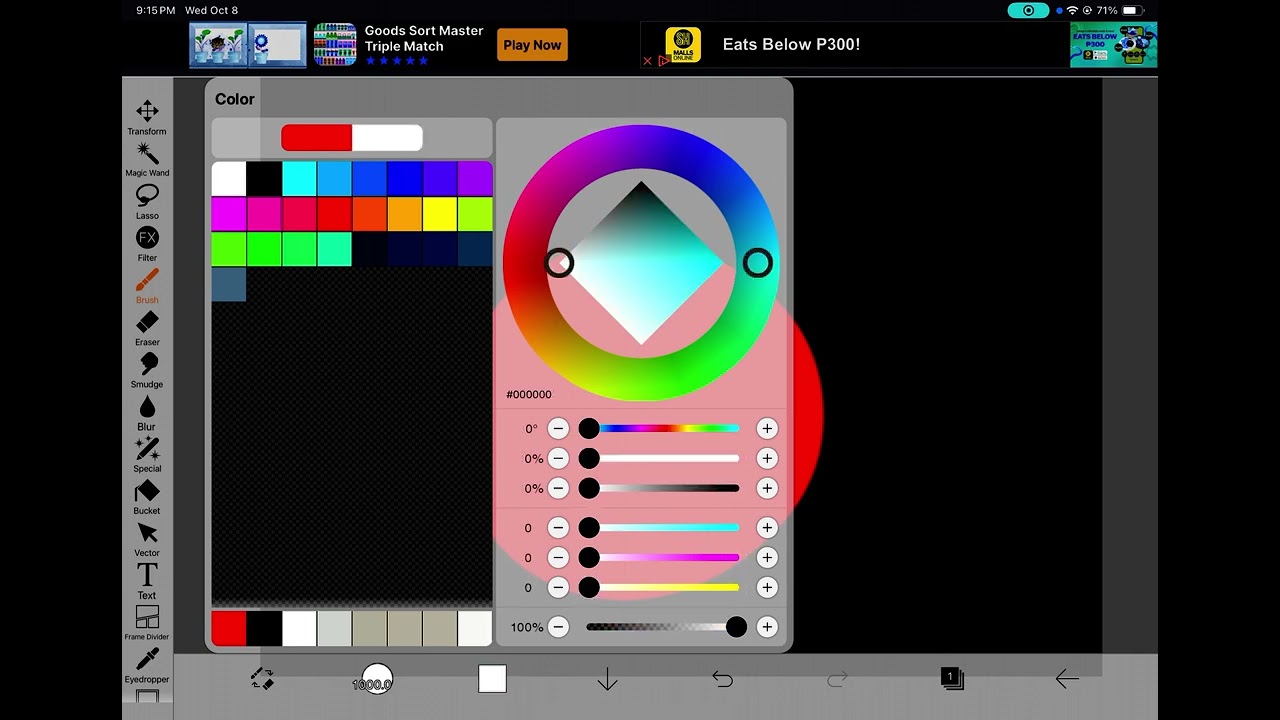Select the Eyedropper tool
The height and width of the screenshot is (720, 1280).
147,665
